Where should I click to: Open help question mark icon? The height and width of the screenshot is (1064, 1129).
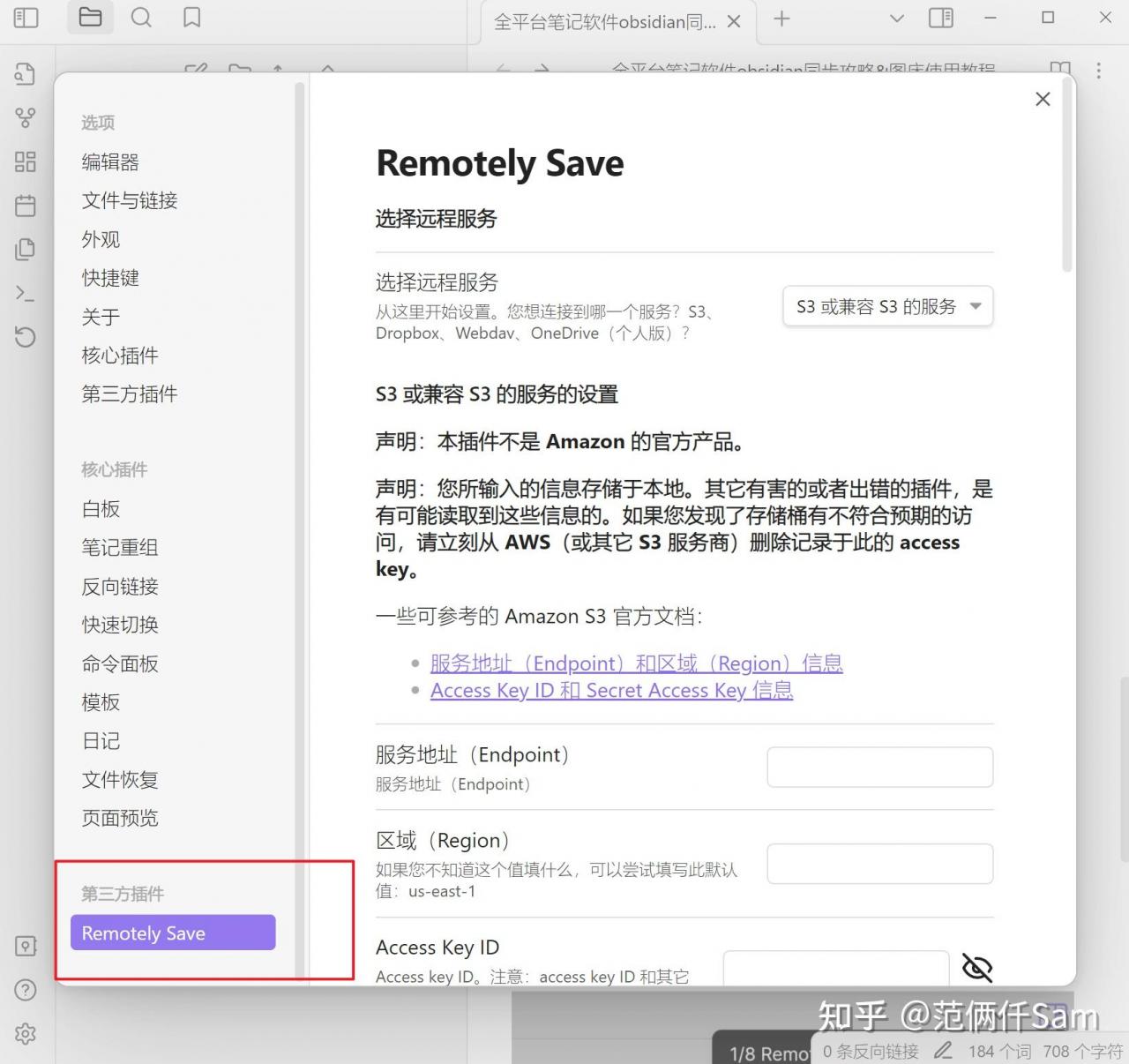[26, 990]
